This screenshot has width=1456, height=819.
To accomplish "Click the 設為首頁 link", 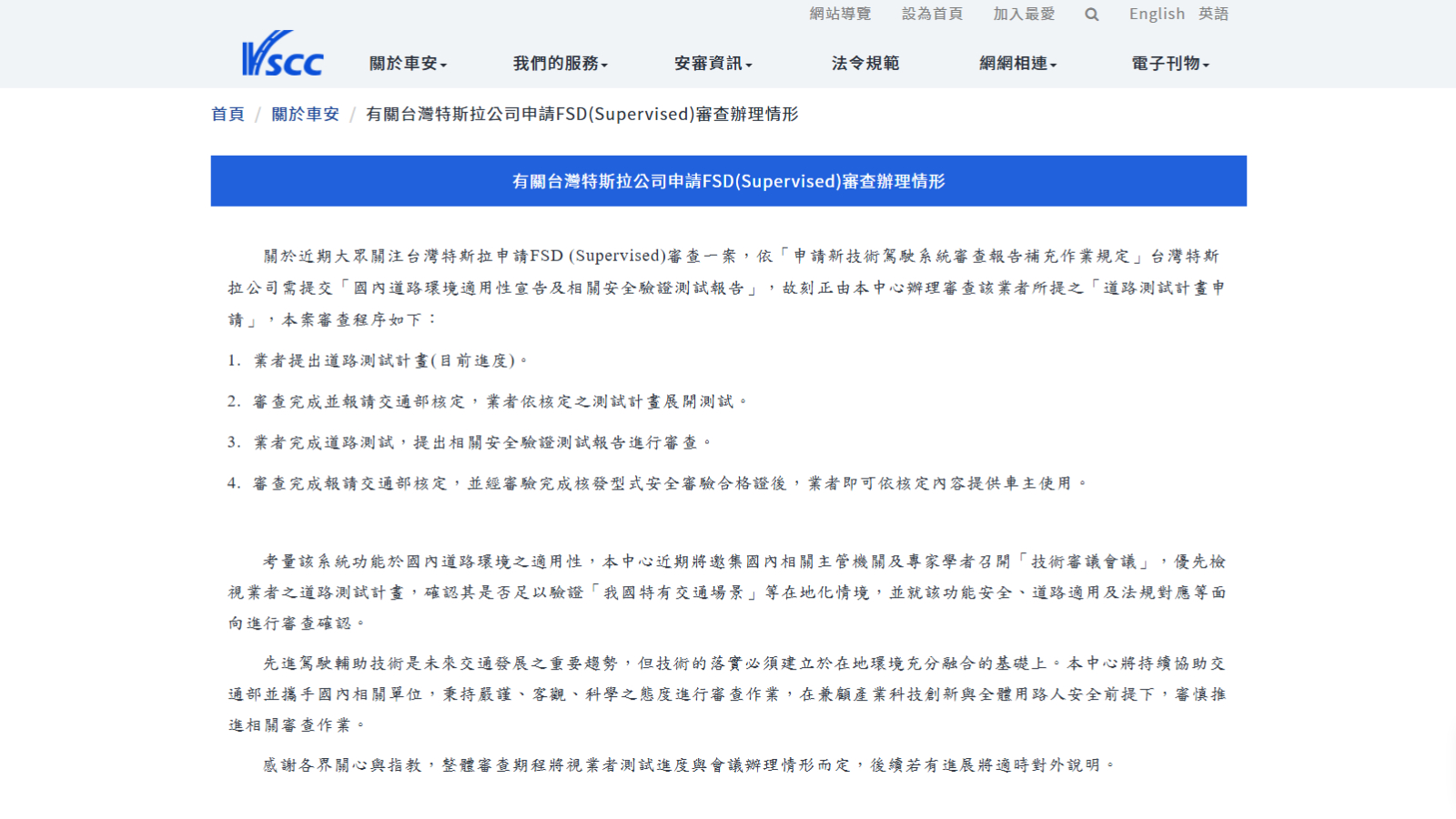I will [932, 14].
